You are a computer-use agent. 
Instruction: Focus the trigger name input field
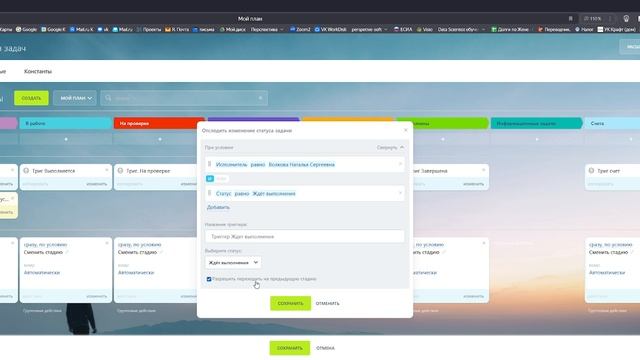[304, 236]
